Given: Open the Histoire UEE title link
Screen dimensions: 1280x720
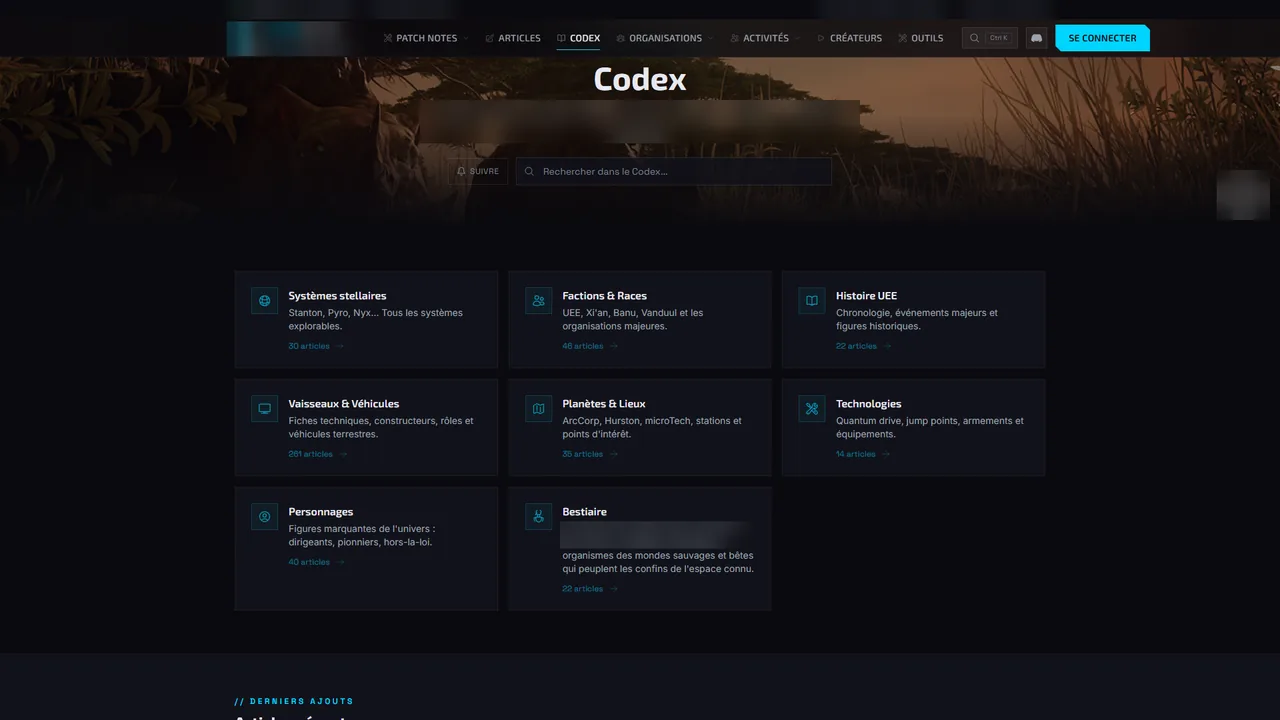Looking at the screenshot, I should (866, 296).
